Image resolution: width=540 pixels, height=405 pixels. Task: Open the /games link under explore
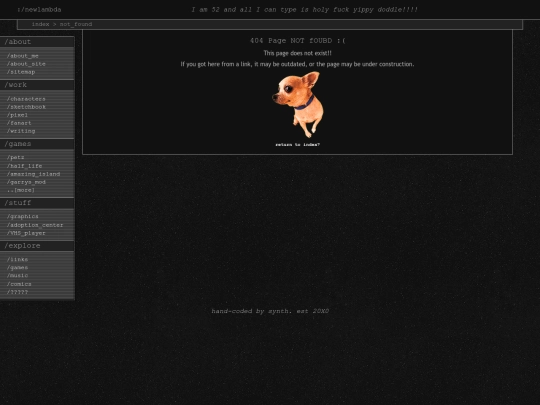[x=17, y=268]
